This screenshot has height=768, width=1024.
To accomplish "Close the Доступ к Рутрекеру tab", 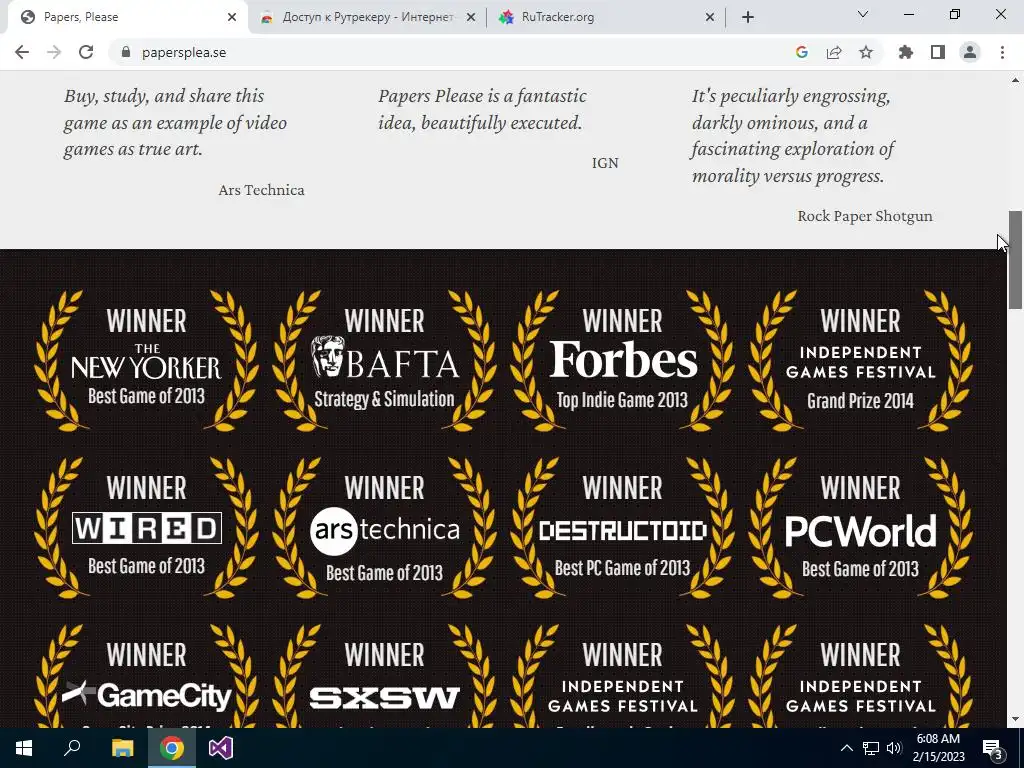I will pos(471,18).
